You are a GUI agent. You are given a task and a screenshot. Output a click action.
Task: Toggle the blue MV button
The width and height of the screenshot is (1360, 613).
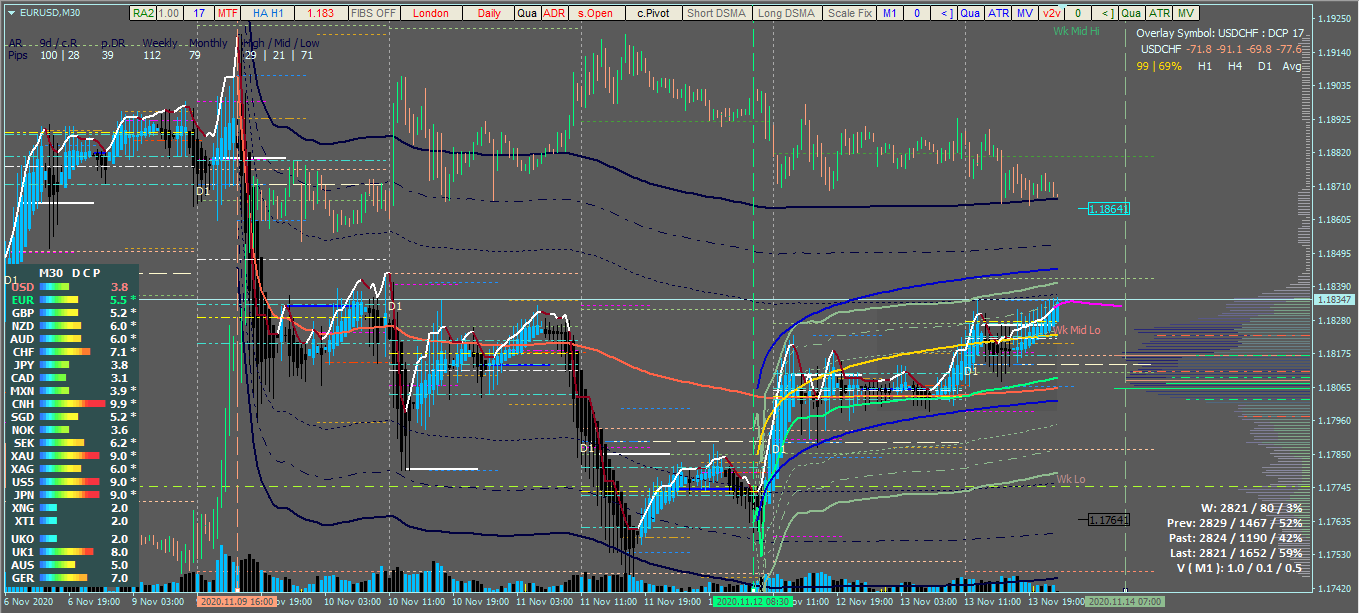[1025, 13]
